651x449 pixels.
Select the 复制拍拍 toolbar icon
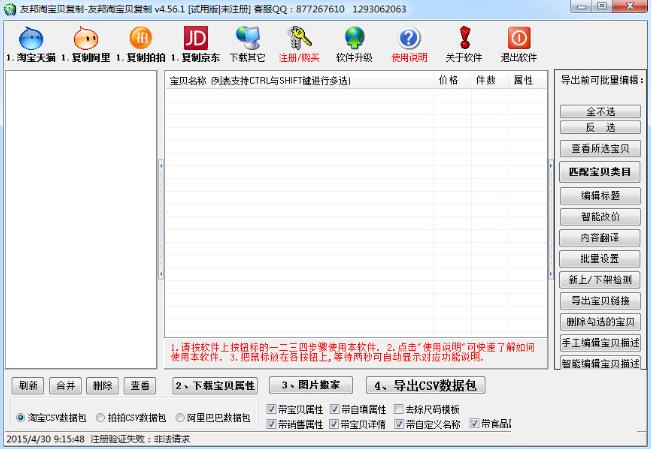click(x=141, y=38)
